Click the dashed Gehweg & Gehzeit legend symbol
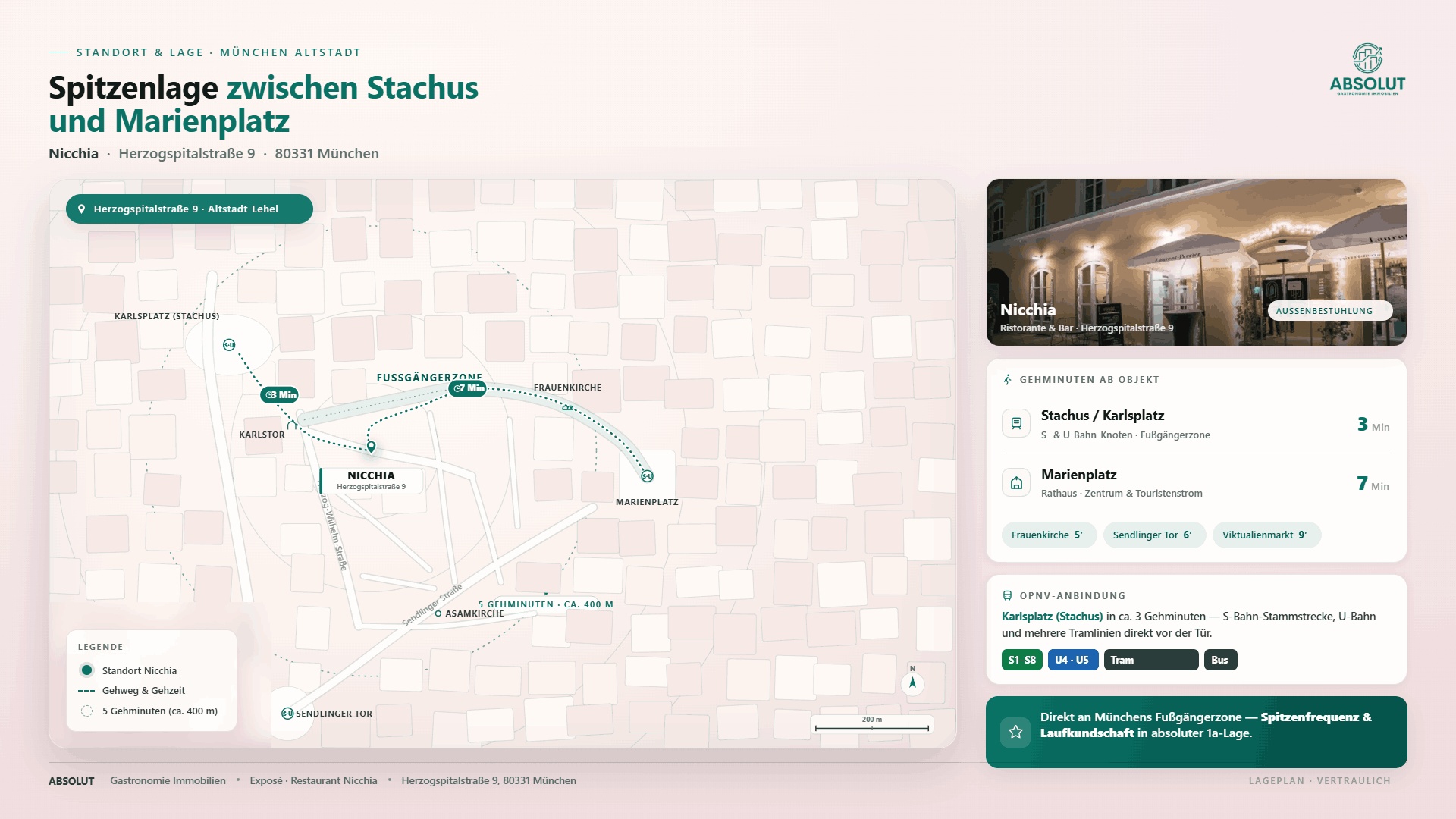Image resolution: width=1456 pixels, height=819 pixels. pos(86,691)
